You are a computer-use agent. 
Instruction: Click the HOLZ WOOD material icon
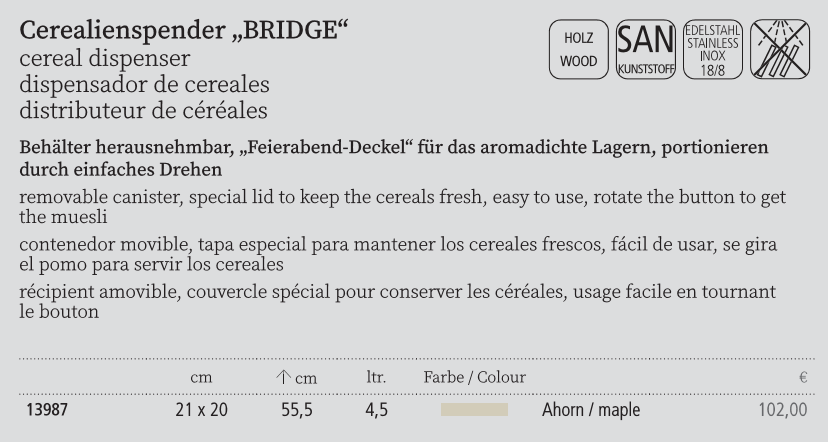[580, 49]
